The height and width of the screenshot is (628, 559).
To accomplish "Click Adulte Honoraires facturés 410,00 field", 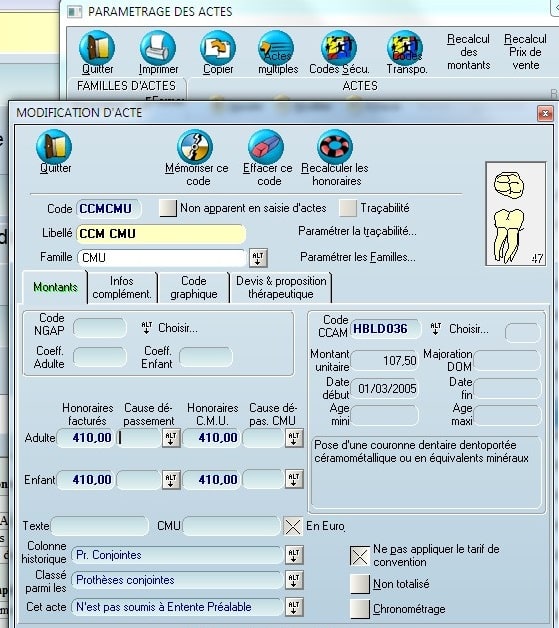I will (x=86, y=438).
